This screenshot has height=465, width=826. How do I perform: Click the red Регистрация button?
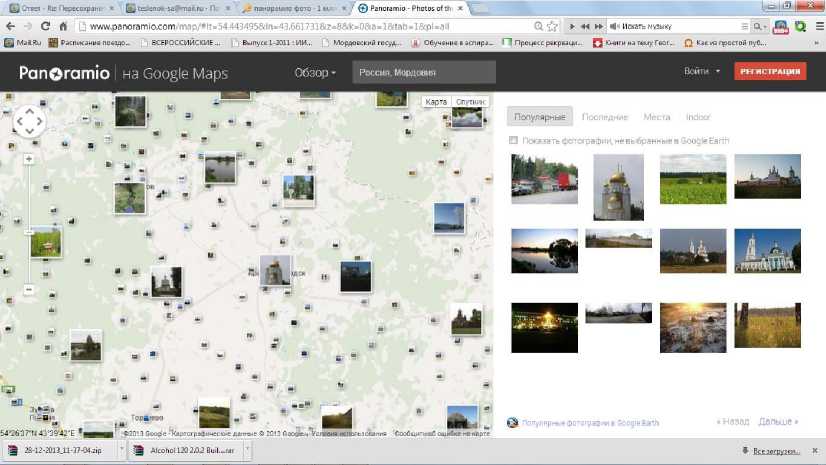tap(770, 72)
